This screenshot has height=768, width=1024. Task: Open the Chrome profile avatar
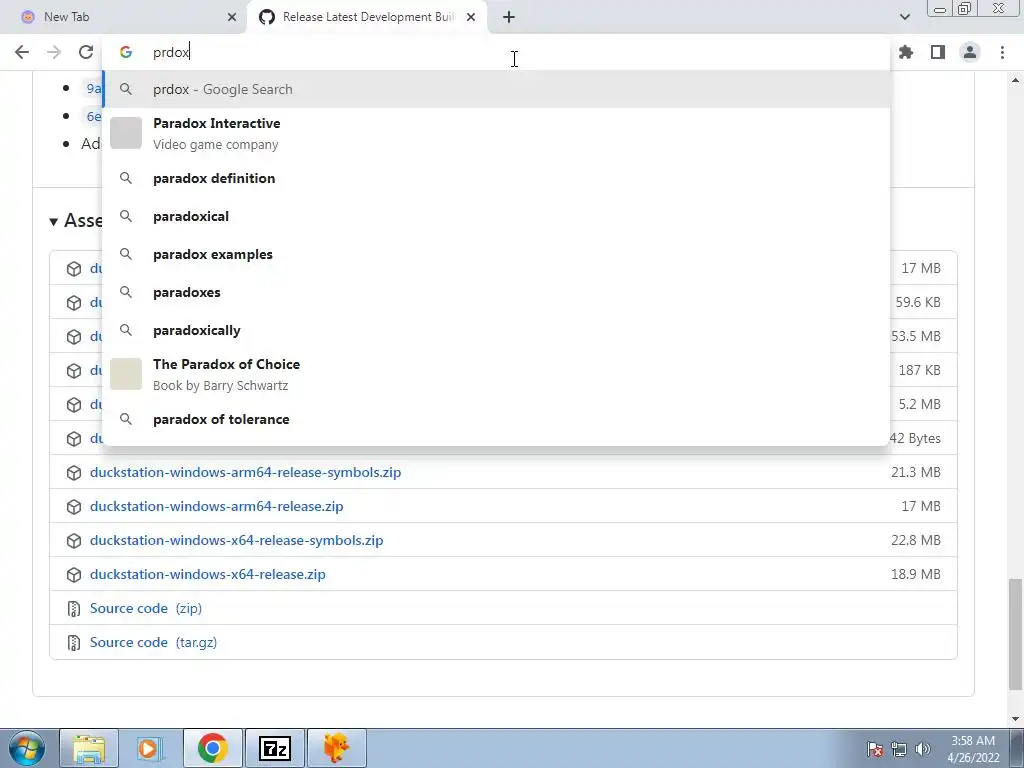[970, 52]
